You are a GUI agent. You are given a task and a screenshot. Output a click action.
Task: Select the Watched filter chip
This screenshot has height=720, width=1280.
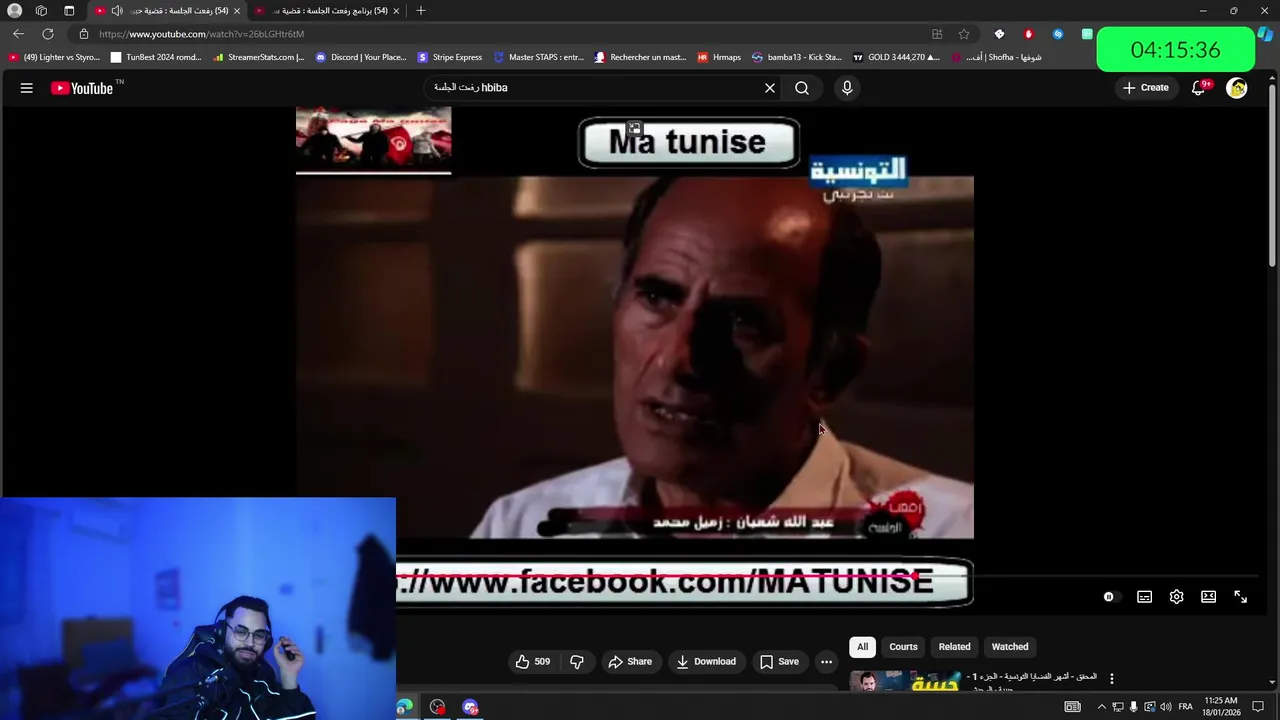point(1010,647)
